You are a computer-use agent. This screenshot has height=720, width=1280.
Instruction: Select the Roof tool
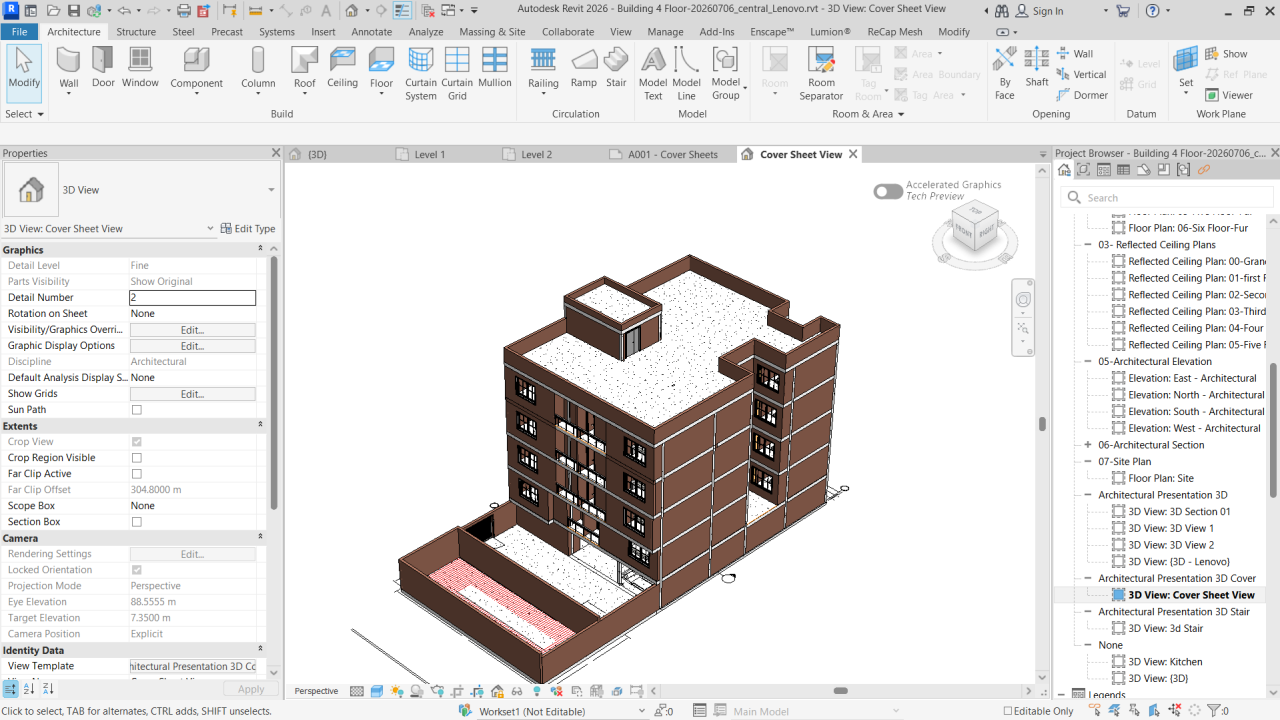[304, 70]
